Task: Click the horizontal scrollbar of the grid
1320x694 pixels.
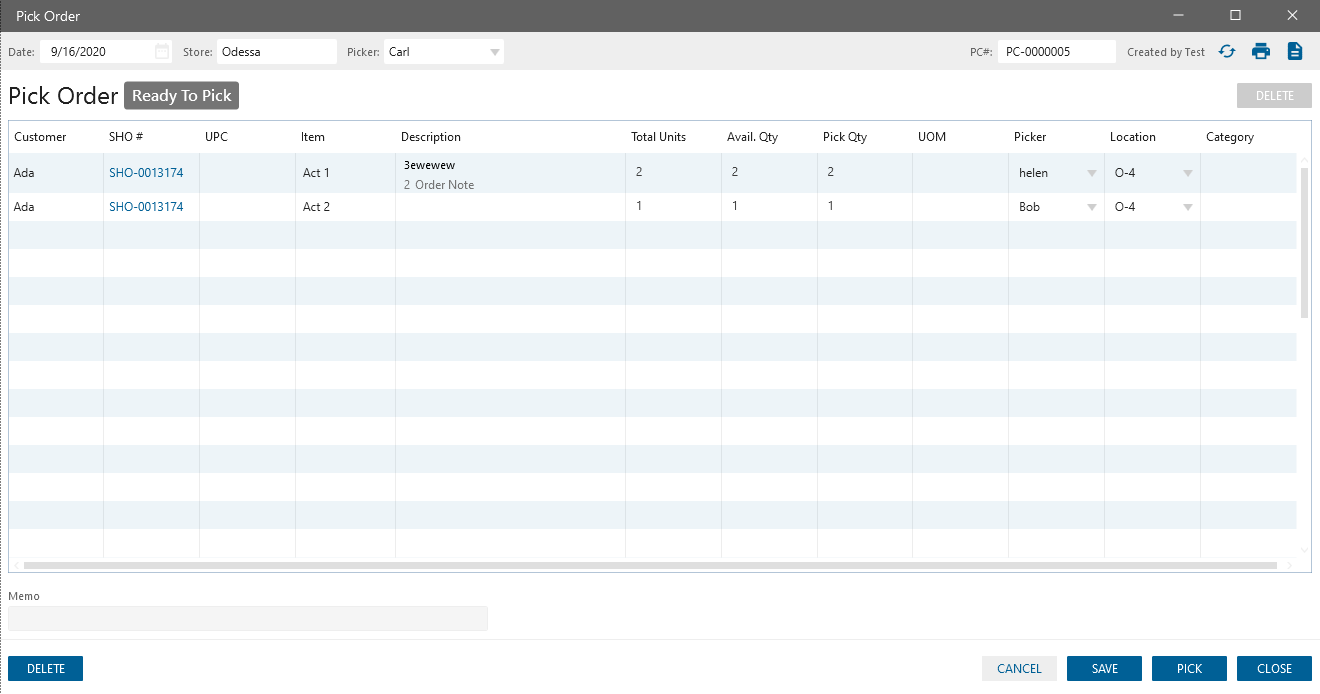Action: pos(650,565)
